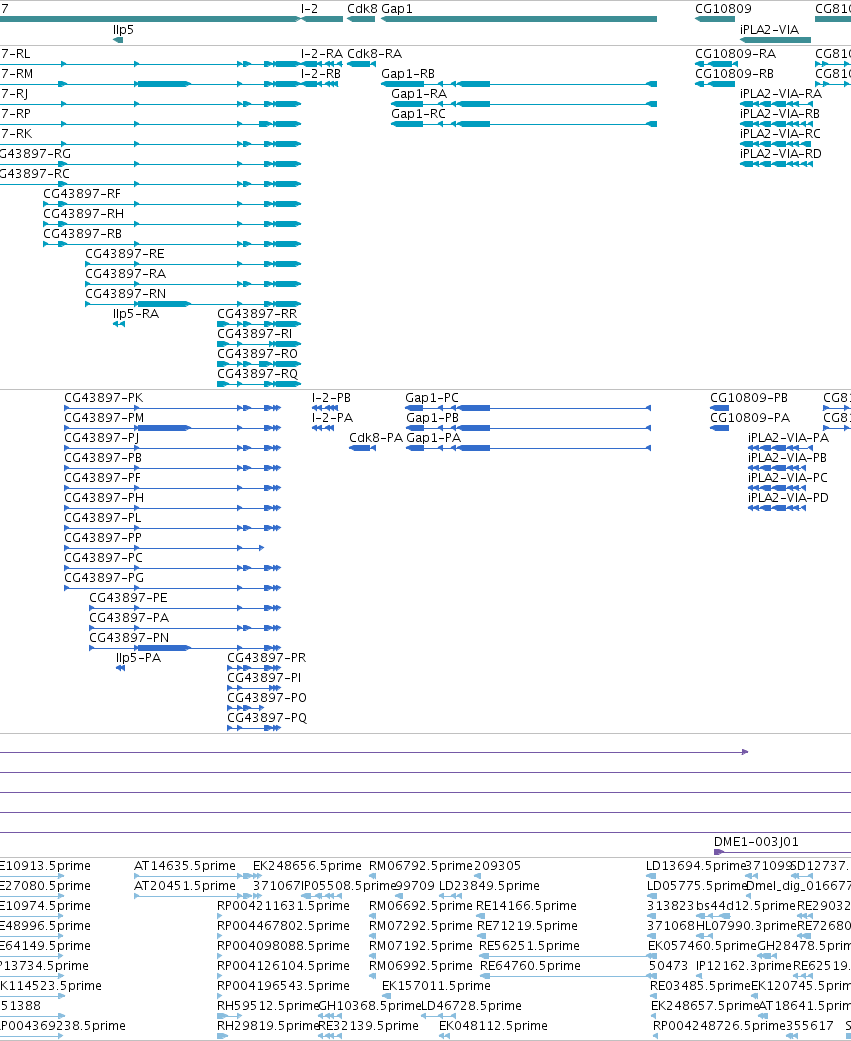The height and width of the screenshot is (1041, 851).
Task: Select the Gap1 gene label in top track
Action: pyautogui.click(x=396, y=9)
